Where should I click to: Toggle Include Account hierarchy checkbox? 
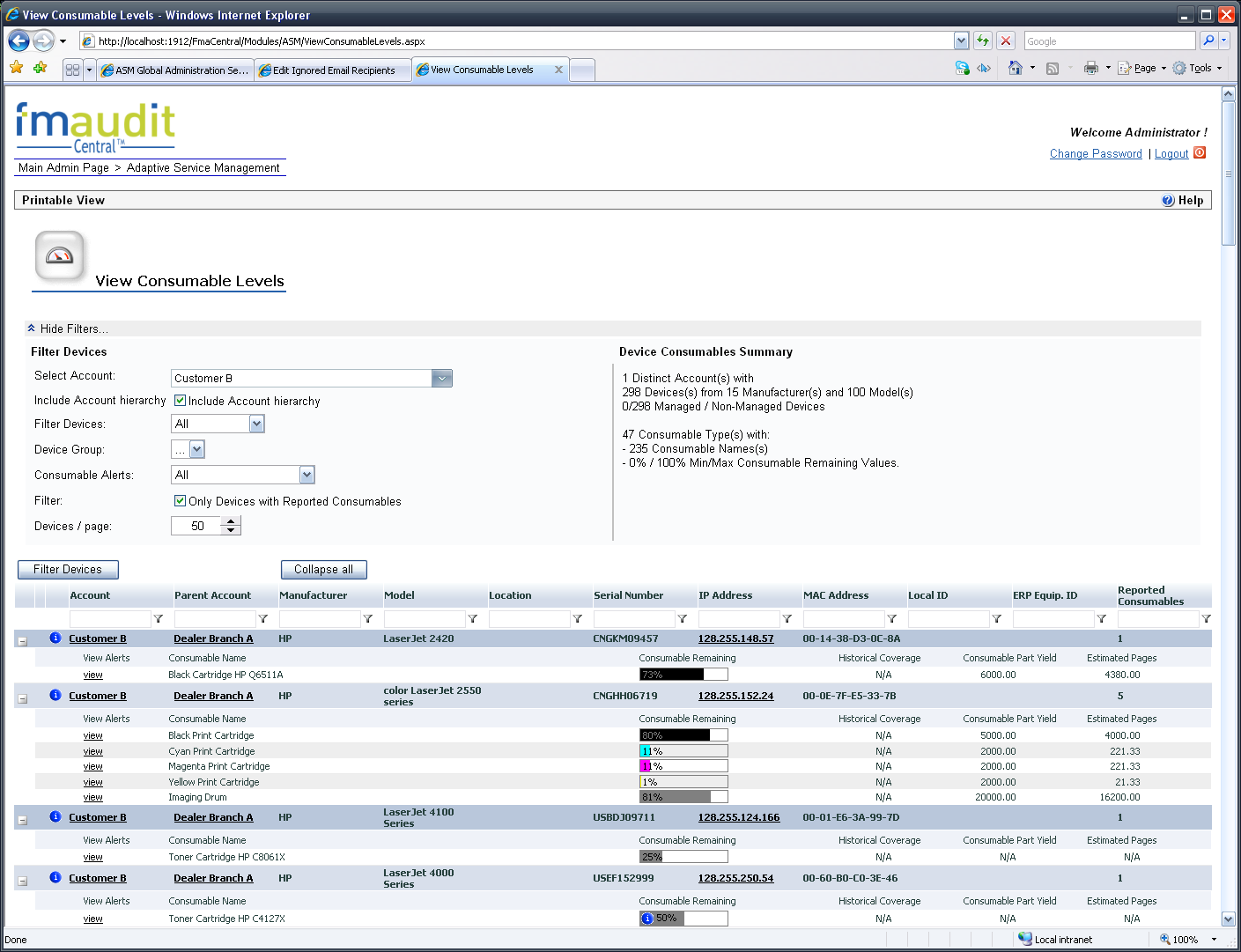(180, 400)
